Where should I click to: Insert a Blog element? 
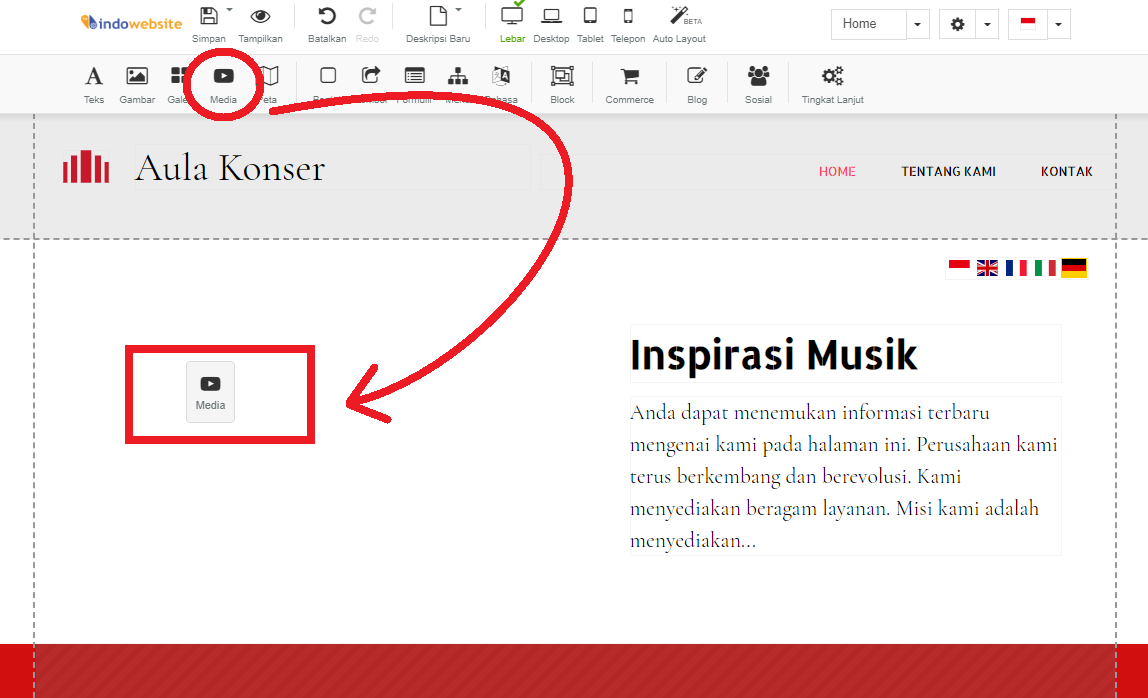point(696,84)
